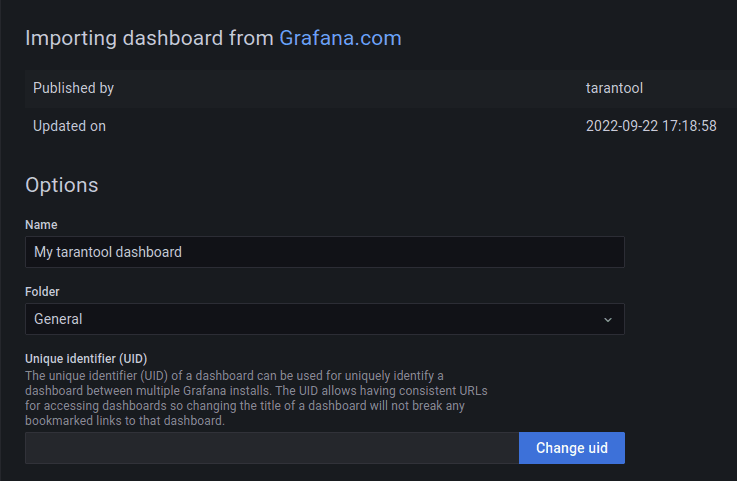
Task: Click the 2022-09-22 17:18:58 timestamp
Action: [x=651, y=126]
